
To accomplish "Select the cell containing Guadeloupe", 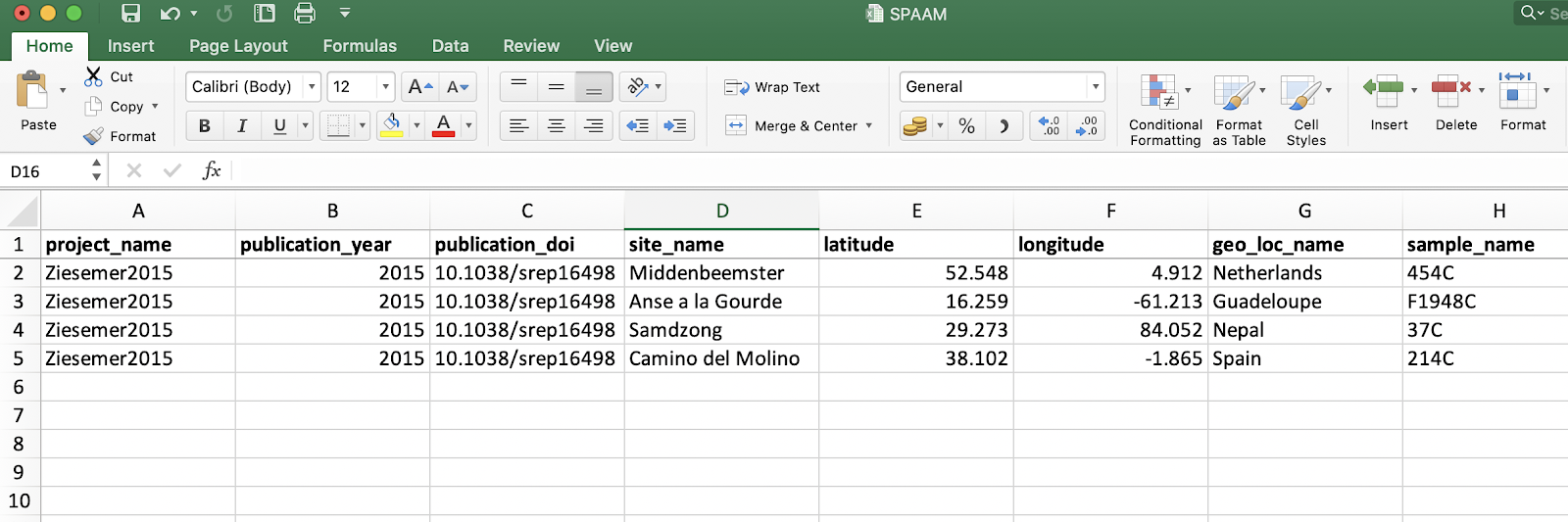I will pos(1304,301).
